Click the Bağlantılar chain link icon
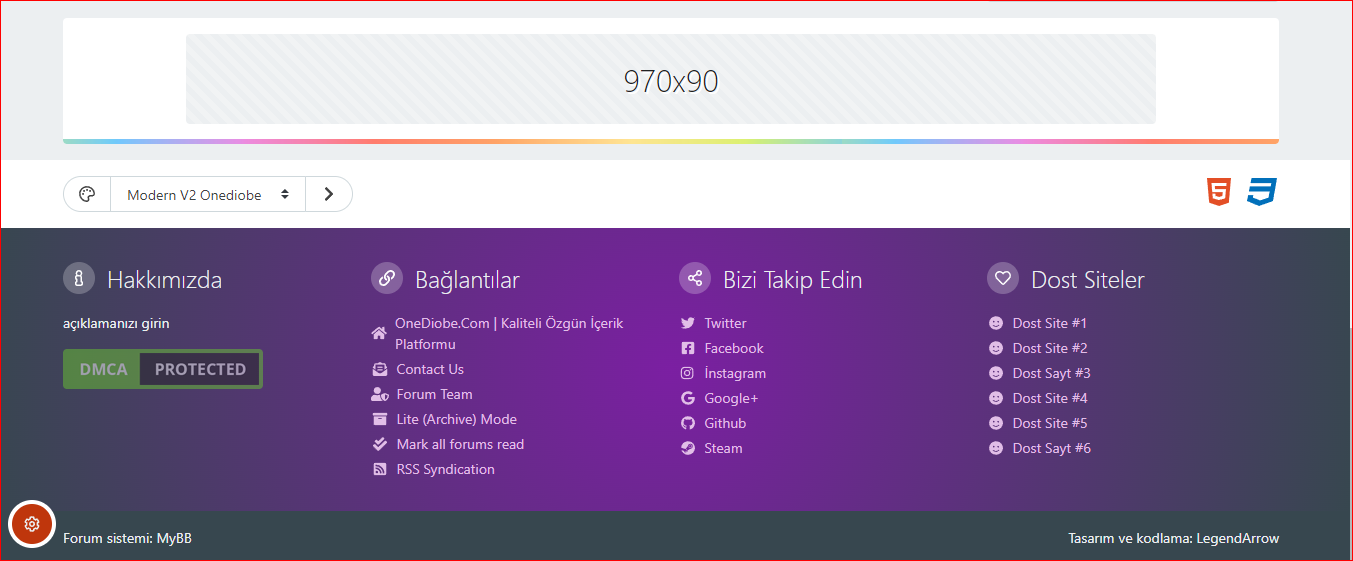Screen dimensions: 1353x561 tap(386, 279)
